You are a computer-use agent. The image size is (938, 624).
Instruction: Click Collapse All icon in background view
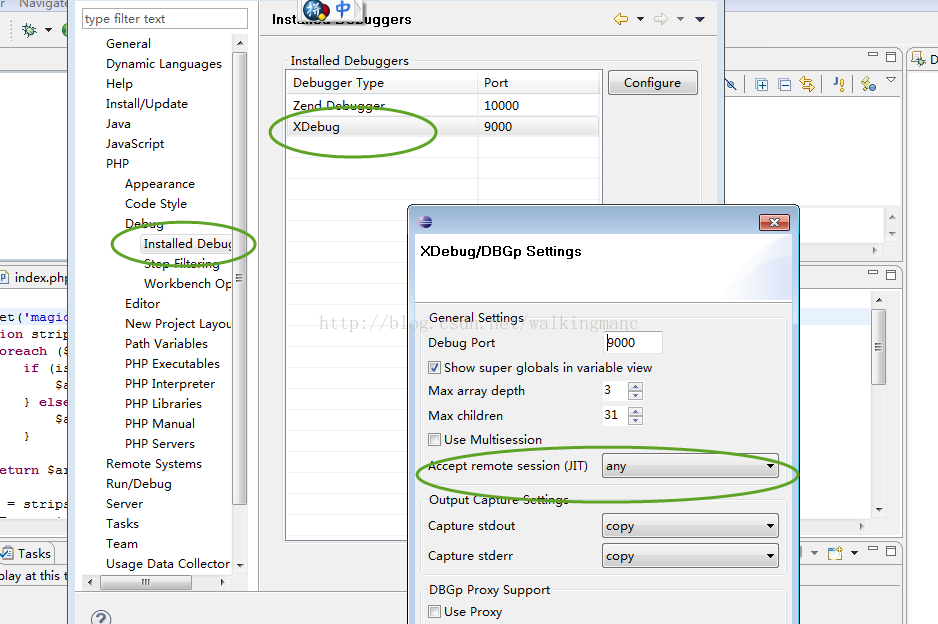[x=785, y=85]
